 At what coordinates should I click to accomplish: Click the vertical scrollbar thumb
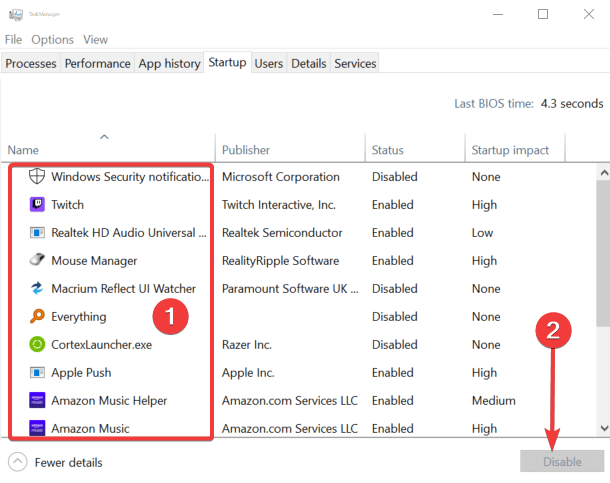tap(603, 255)
